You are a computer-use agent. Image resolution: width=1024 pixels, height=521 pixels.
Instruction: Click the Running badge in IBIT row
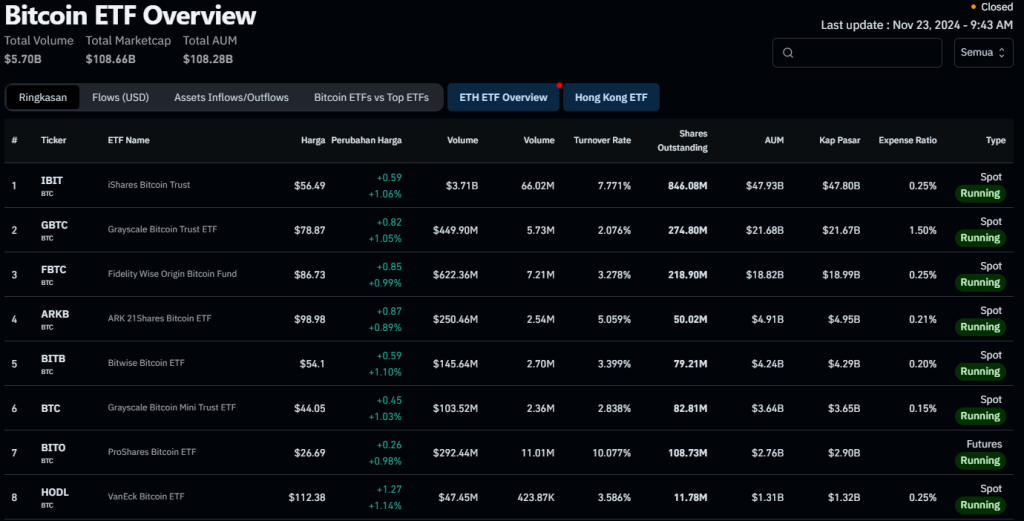(x=980, y=193)
